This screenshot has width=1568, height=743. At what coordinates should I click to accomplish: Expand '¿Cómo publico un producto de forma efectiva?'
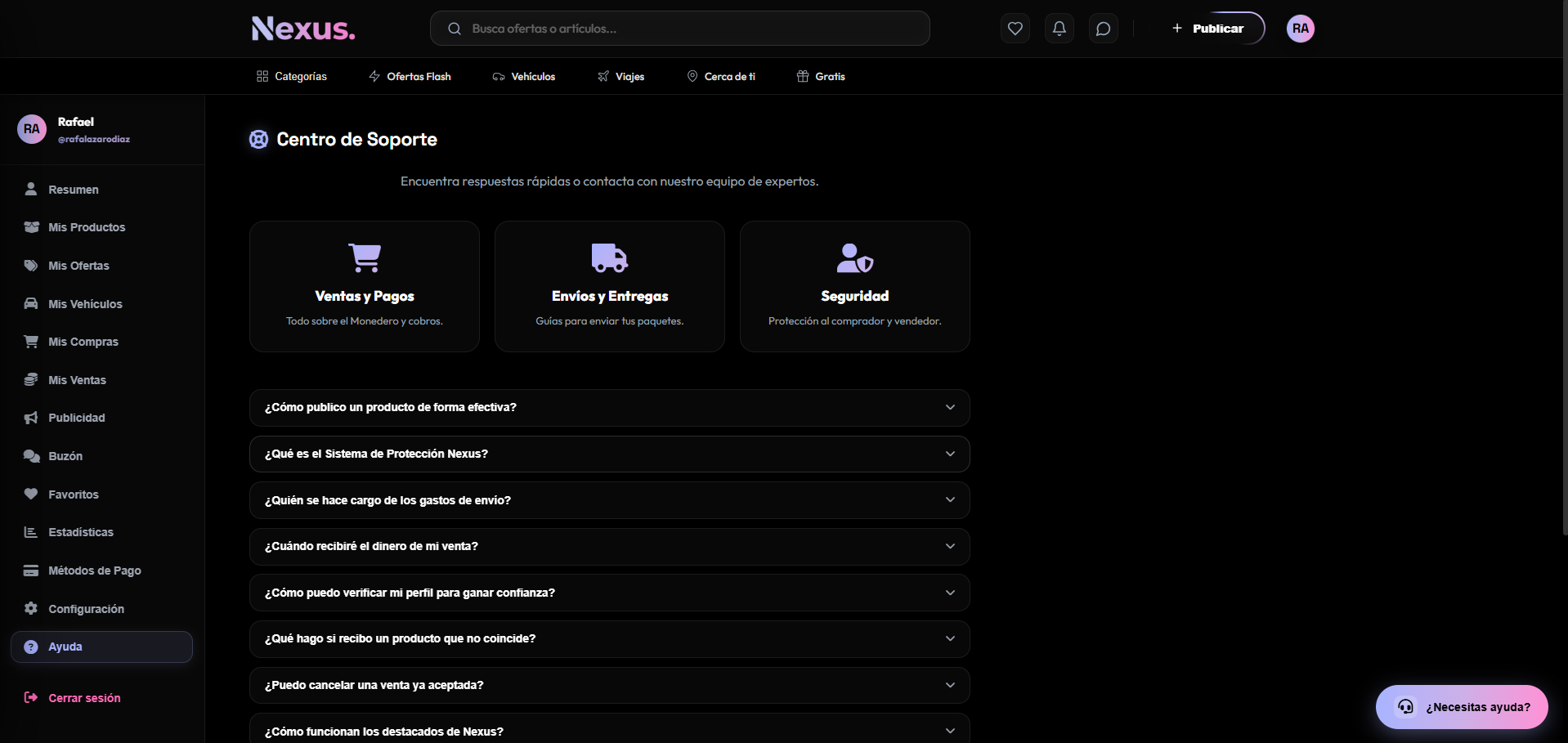[x=610, y=408]
